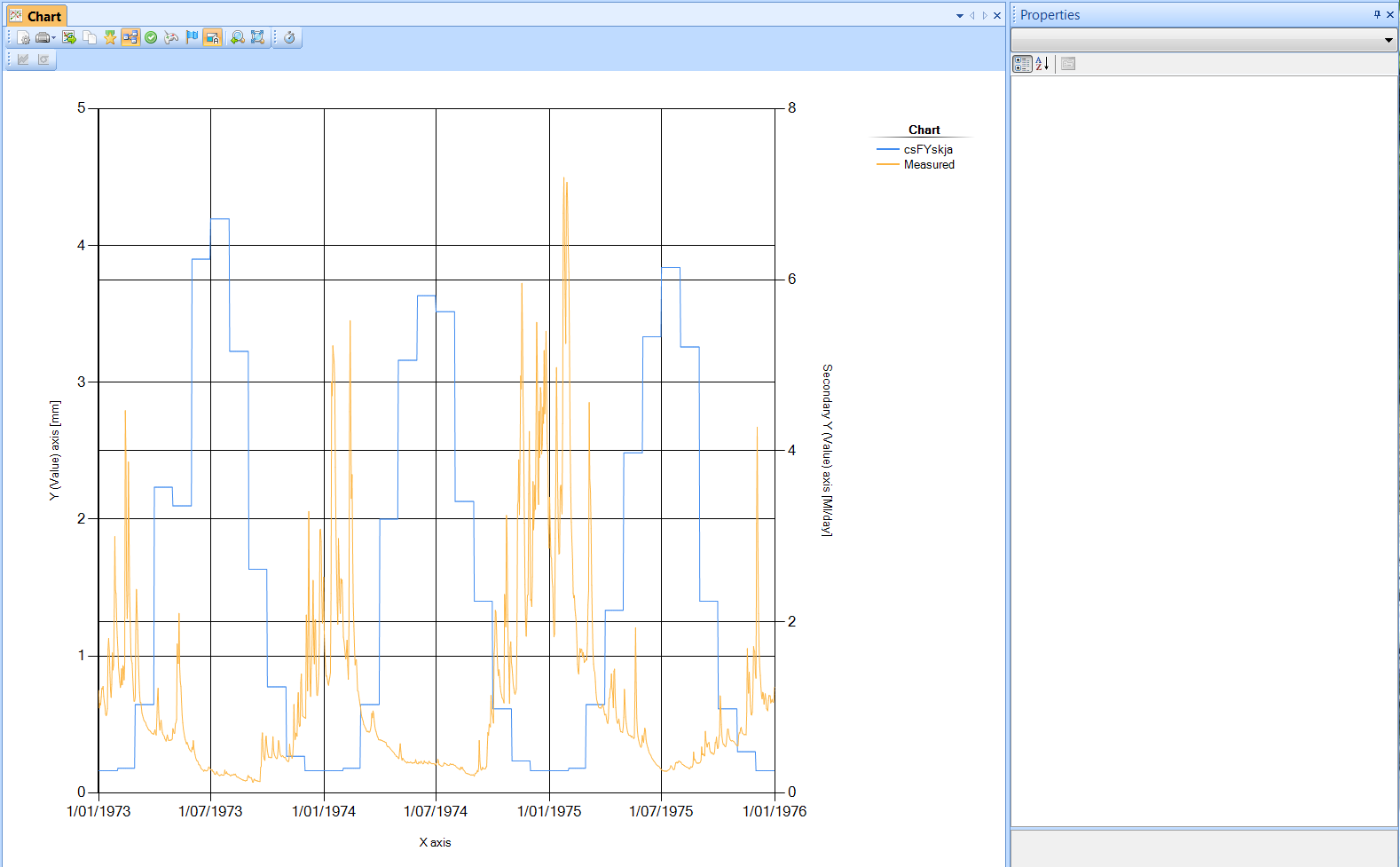Click the 1/01/1976 date label

pos(775,811)
